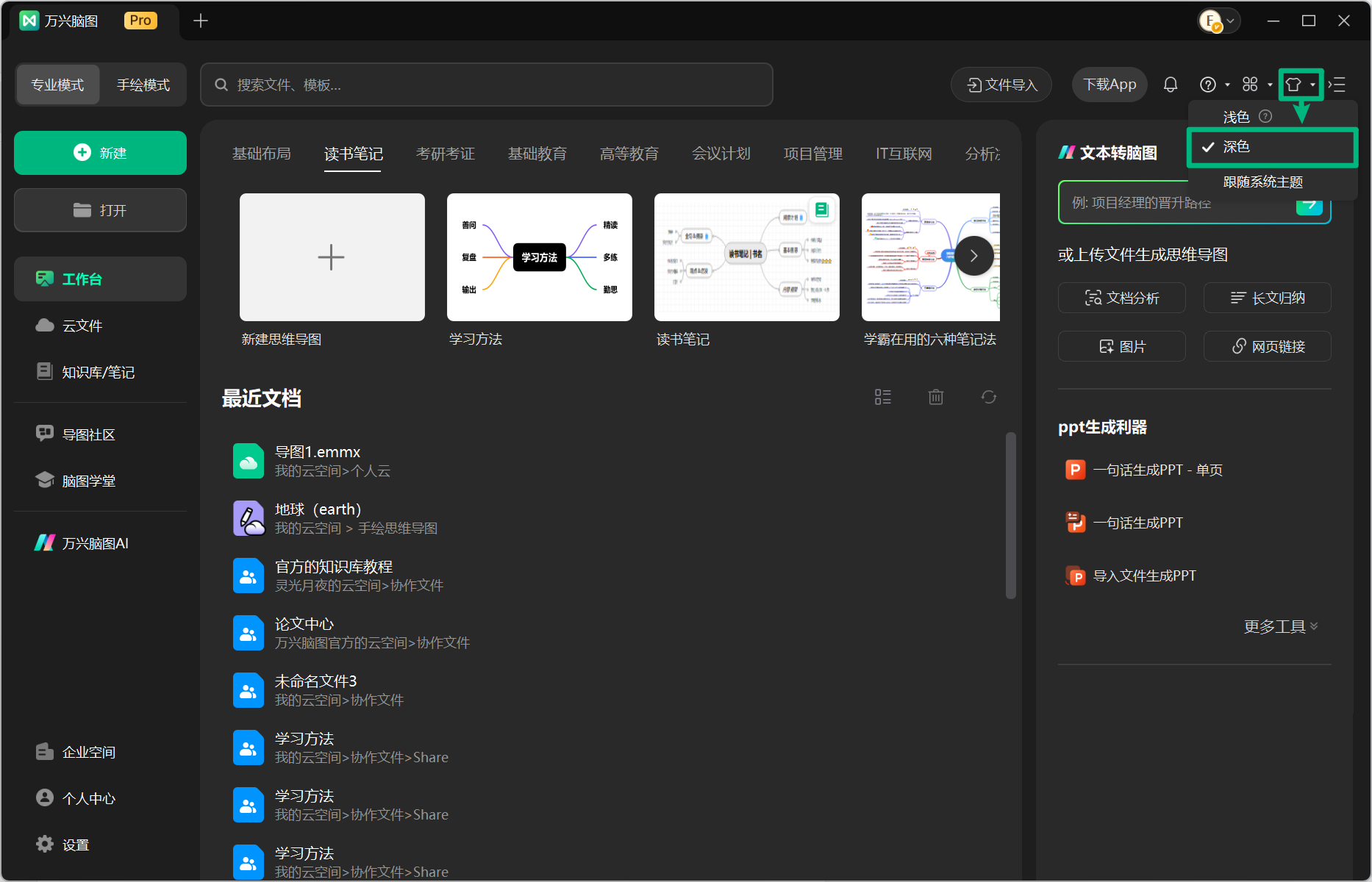Open the apps grid icon

(x=1250, y=85)
